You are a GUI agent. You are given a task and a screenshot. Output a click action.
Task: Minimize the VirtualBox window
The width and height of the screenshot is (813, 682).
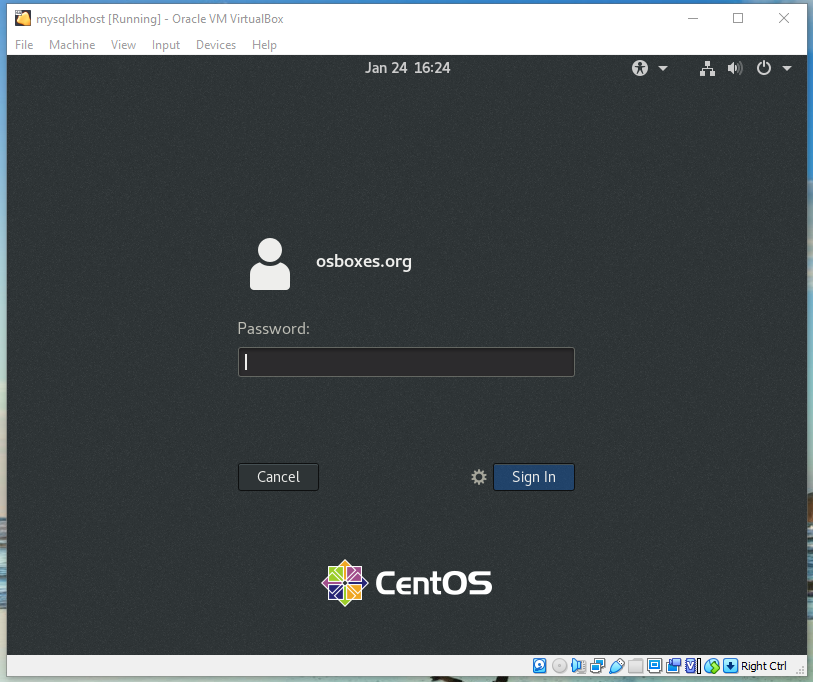click(x=693, y=18)
